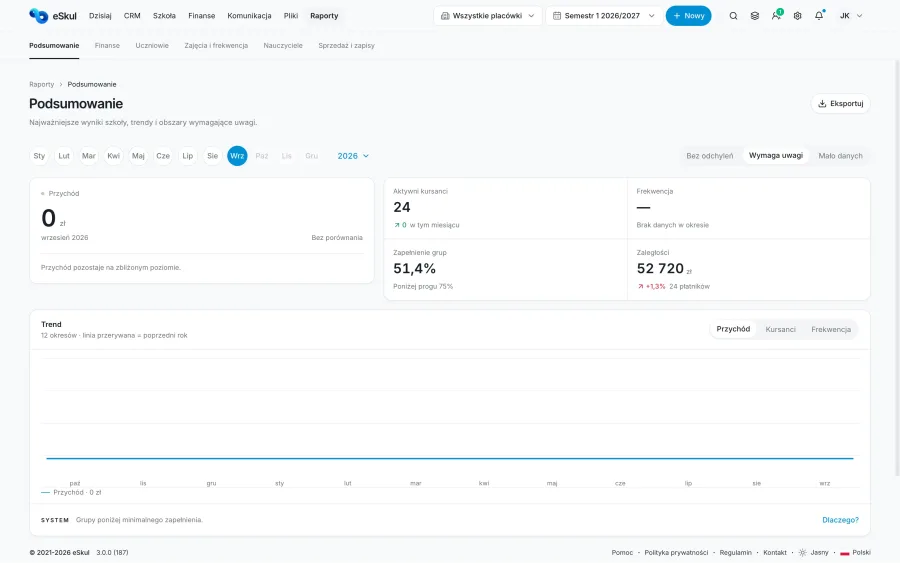The image size is (900, 563).
Task: Open the notifications bell icon
Action: pyautogui.click(x=819, y=15)
